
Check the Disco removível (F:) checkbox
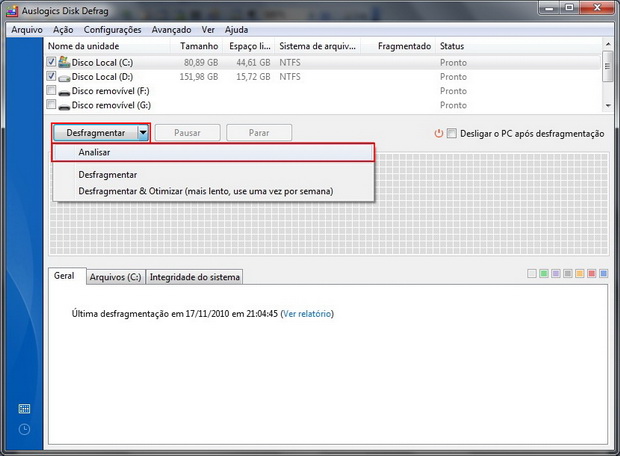coord(51,91)
